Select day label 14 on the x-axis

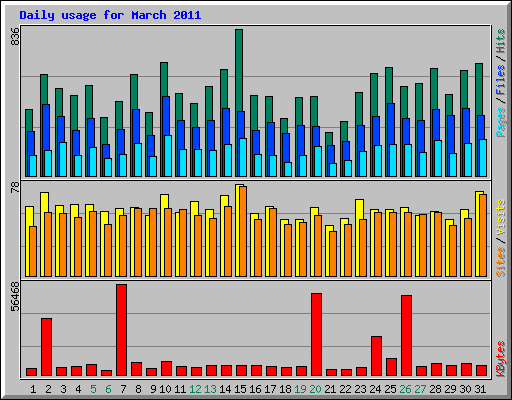pyautogui.click(x=225, y=389)
